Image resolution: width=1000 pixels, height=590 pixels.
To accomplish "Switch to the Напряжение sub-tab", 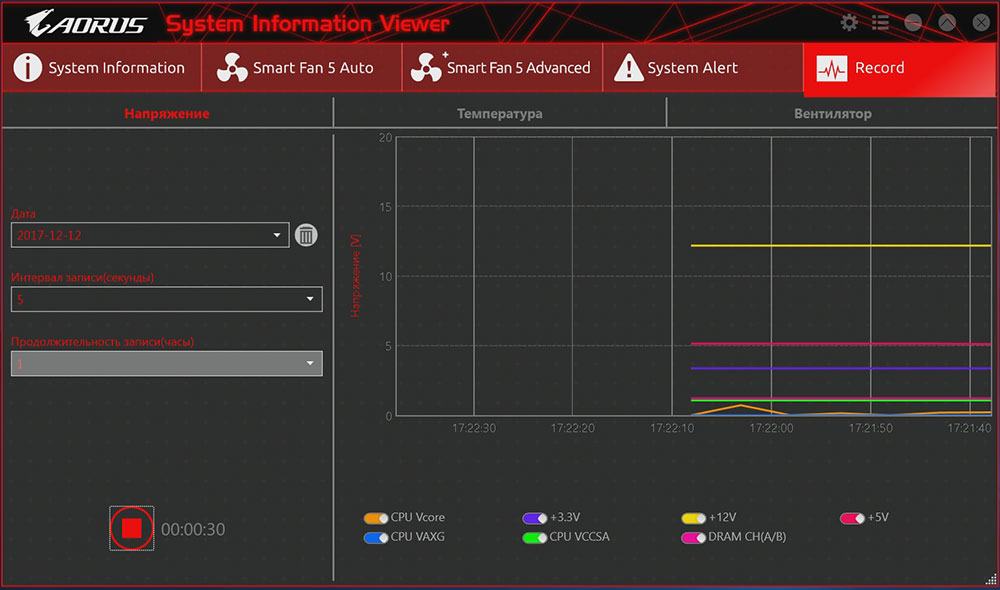I will coord(167,114).
